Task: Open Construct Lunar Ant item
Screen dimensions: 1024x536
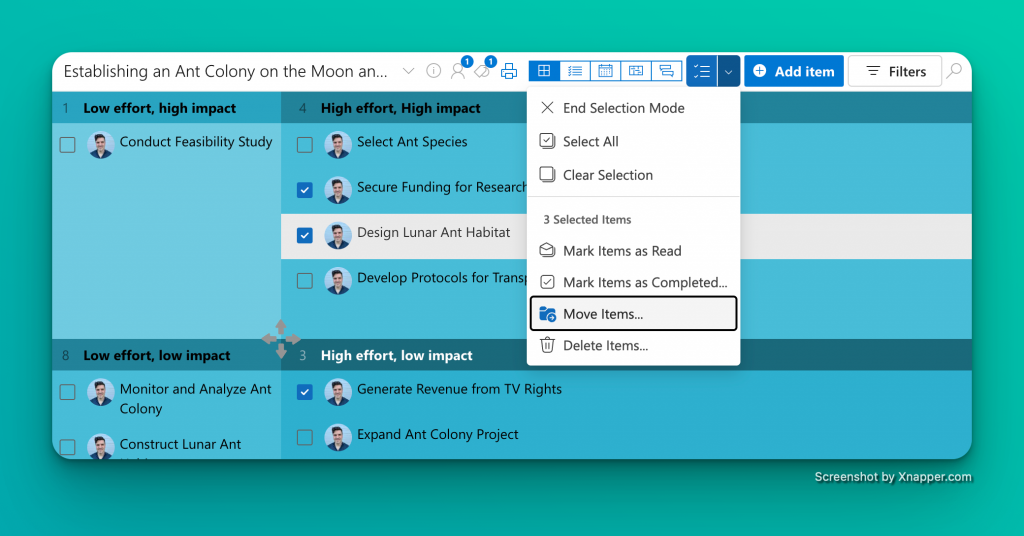Action: [180, 445]
